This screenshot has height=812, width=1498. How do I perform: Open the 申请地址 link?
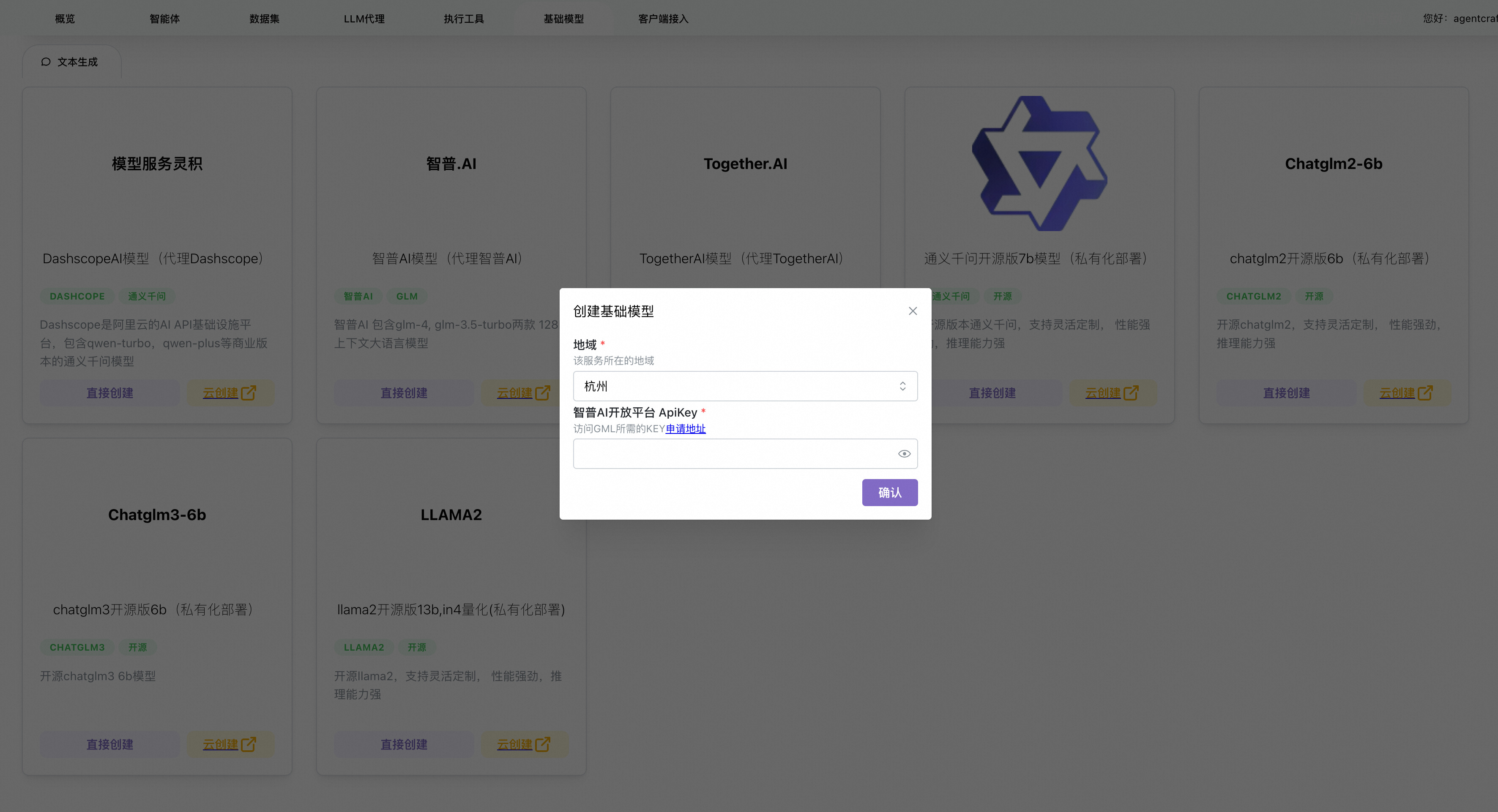(x=685, y=429)
